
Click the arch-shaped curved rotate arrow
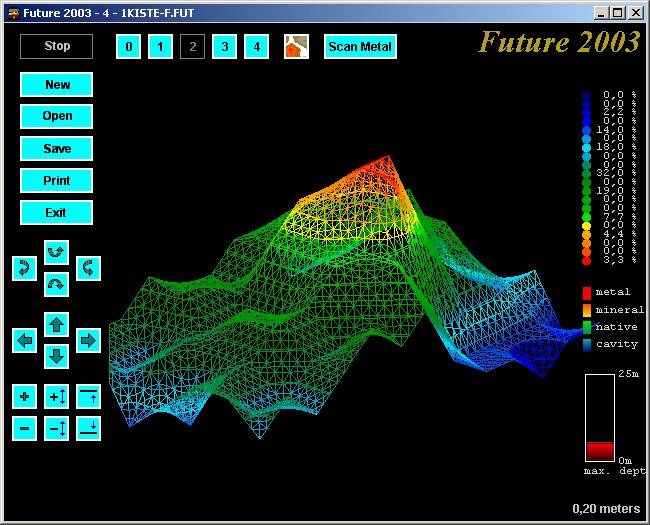56,284
